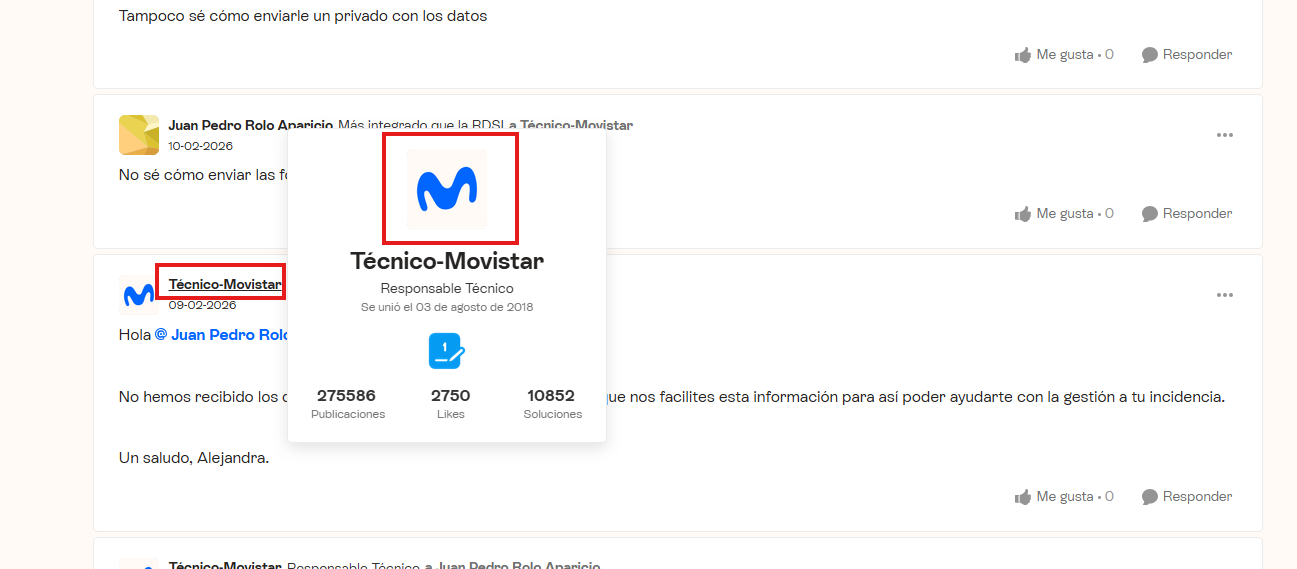Viewport: 1297px width, 569px height.
Task: View the 2750 Likes stat
Action: pos(450,403)
